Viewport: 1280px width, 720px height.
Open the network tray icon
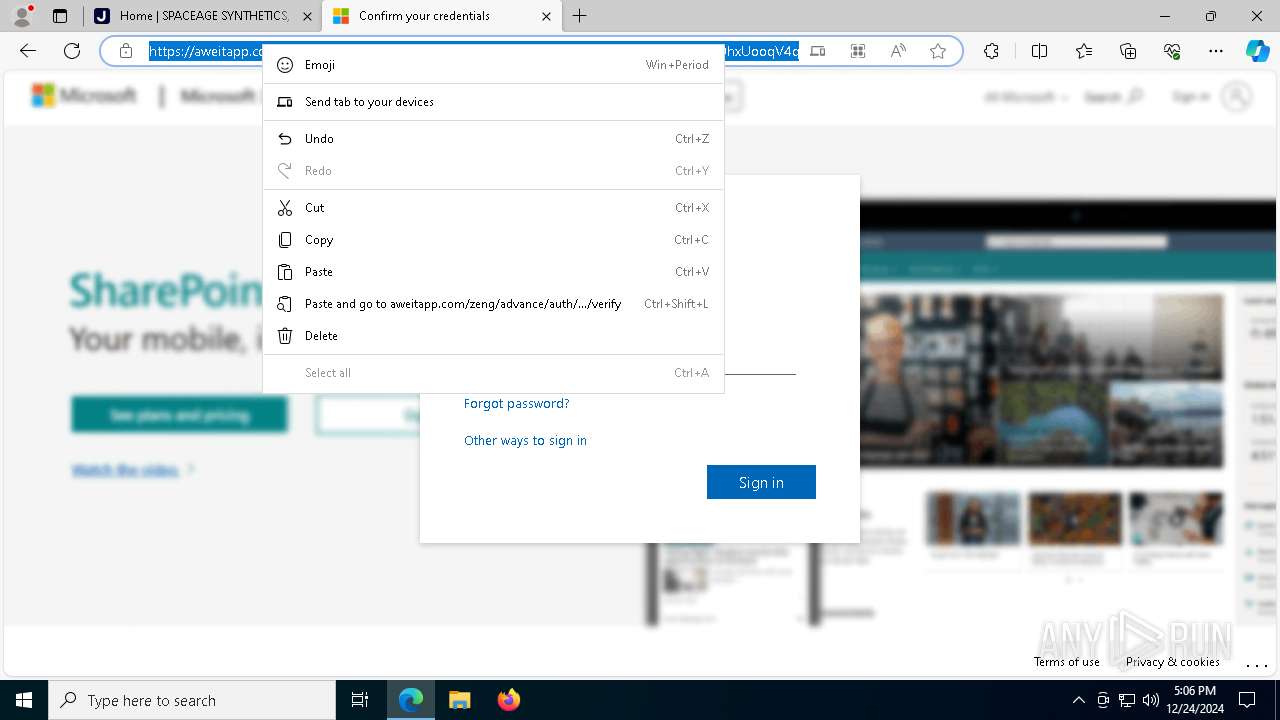tap(1127, 700)
